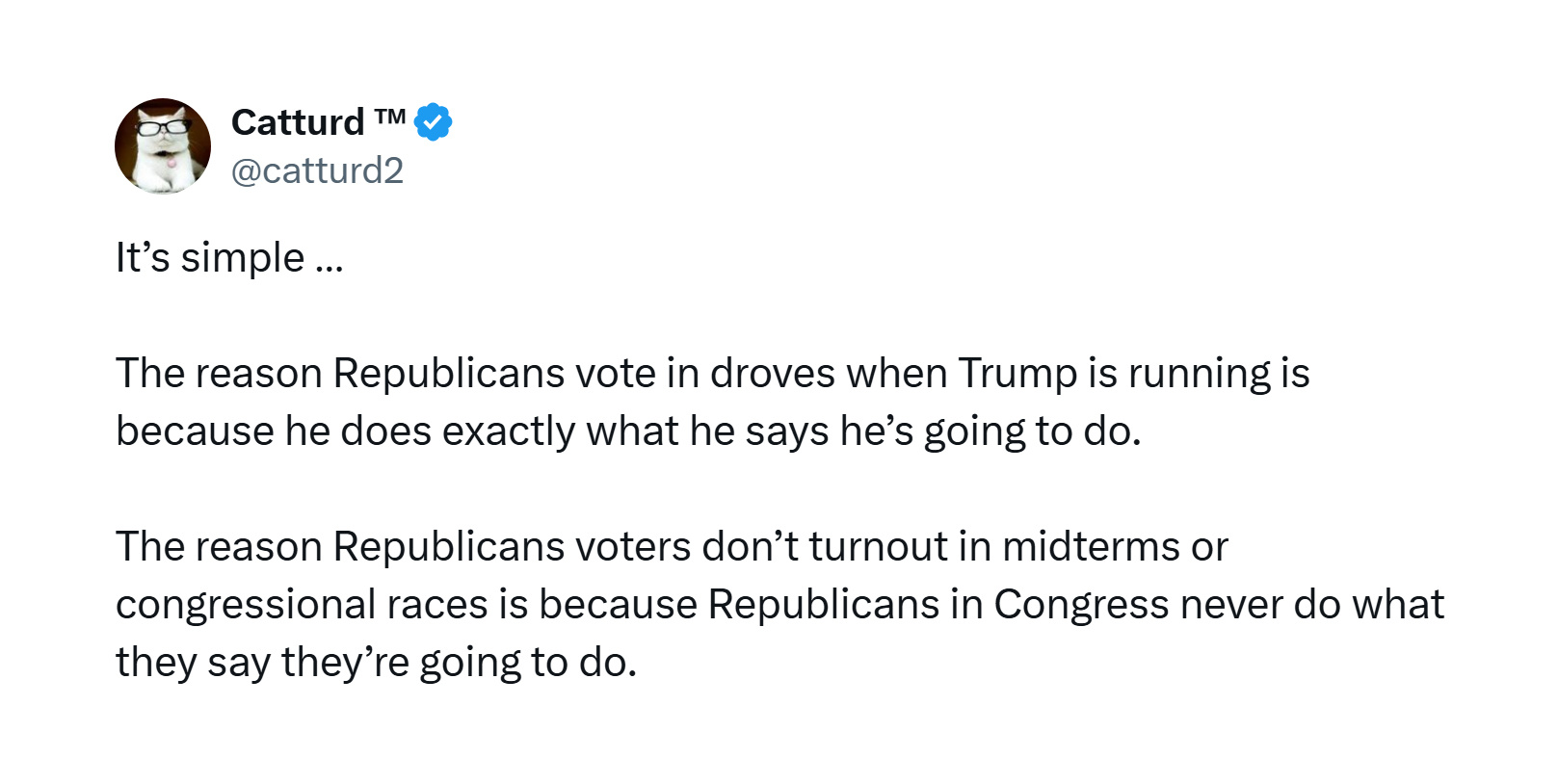Click the word "Congress" in the last paragraph

point(1081,606)
